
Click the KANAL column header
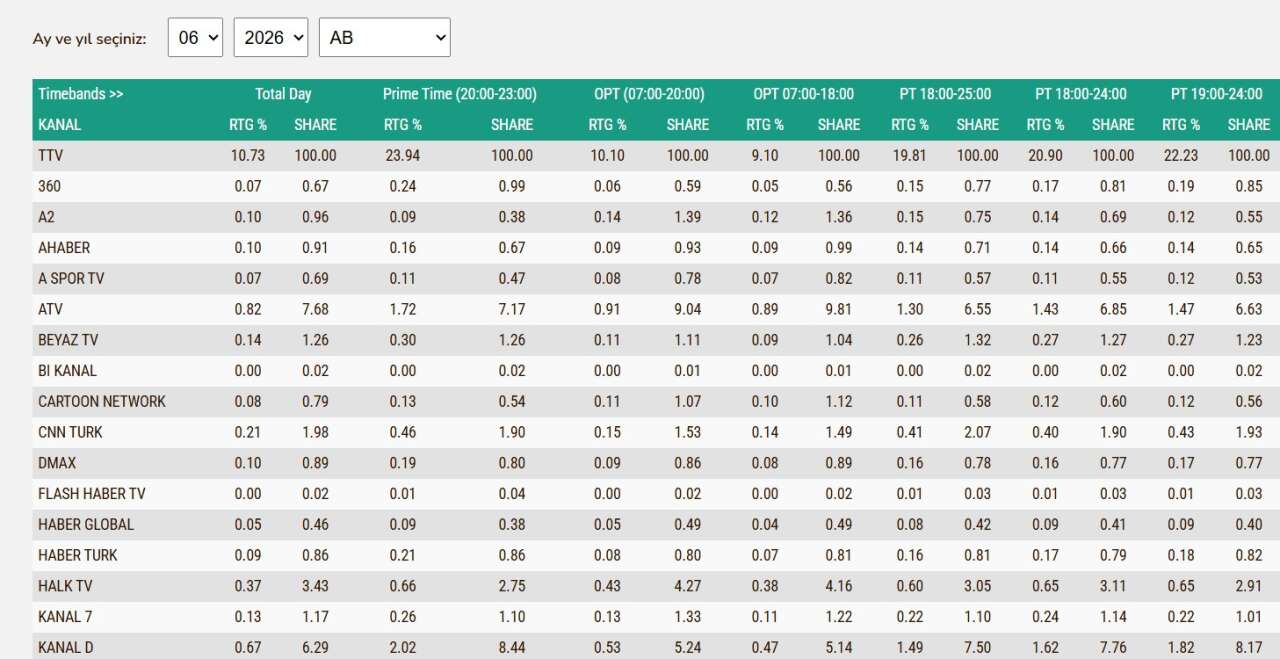(60, 125)
